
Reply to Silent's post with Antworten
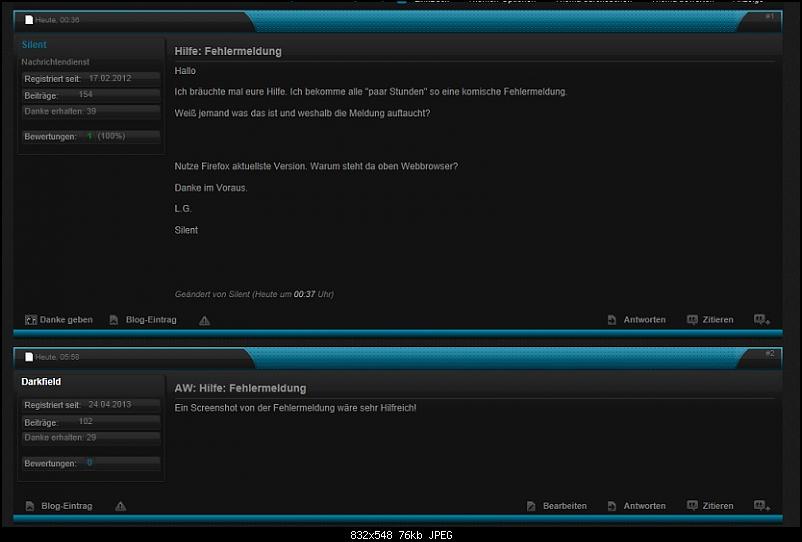(636, 320)
